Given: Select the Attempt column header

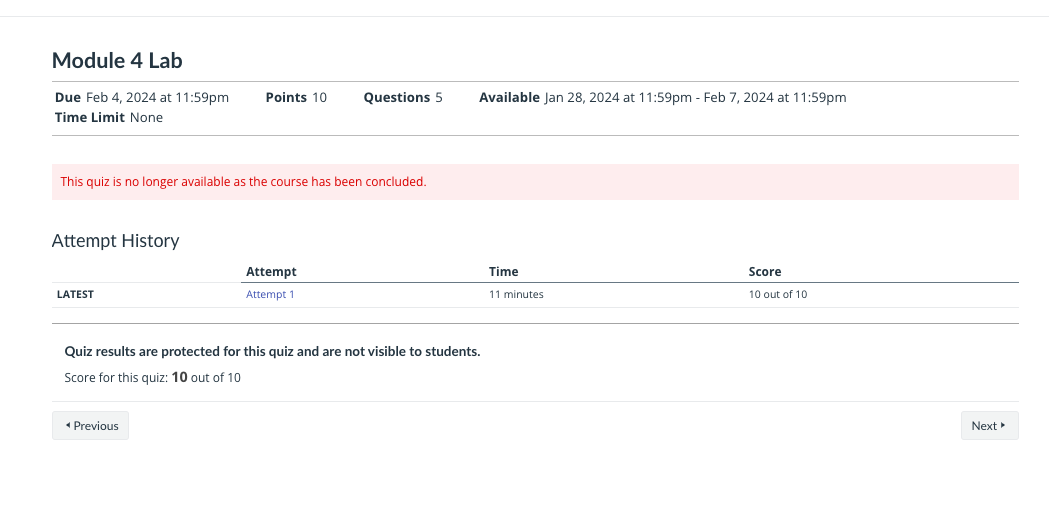Looking at the screenshot, I should coord(271,272).
